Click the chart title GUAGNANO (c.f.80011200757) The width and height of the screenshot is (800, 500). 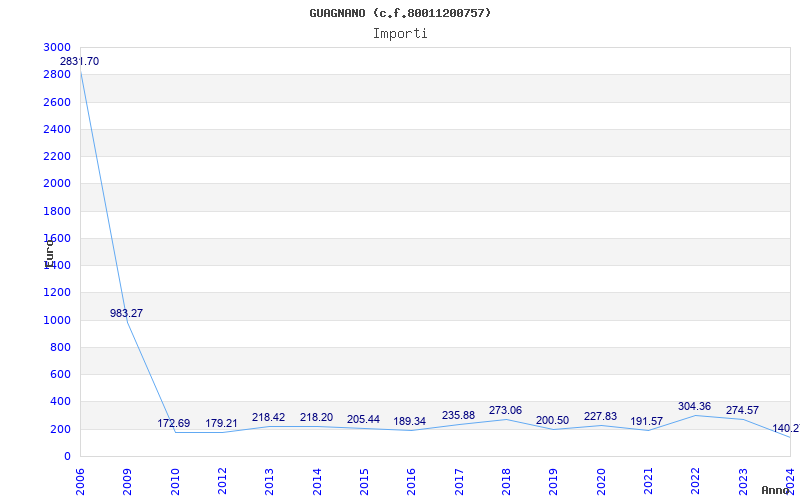(x=400, y=13)
